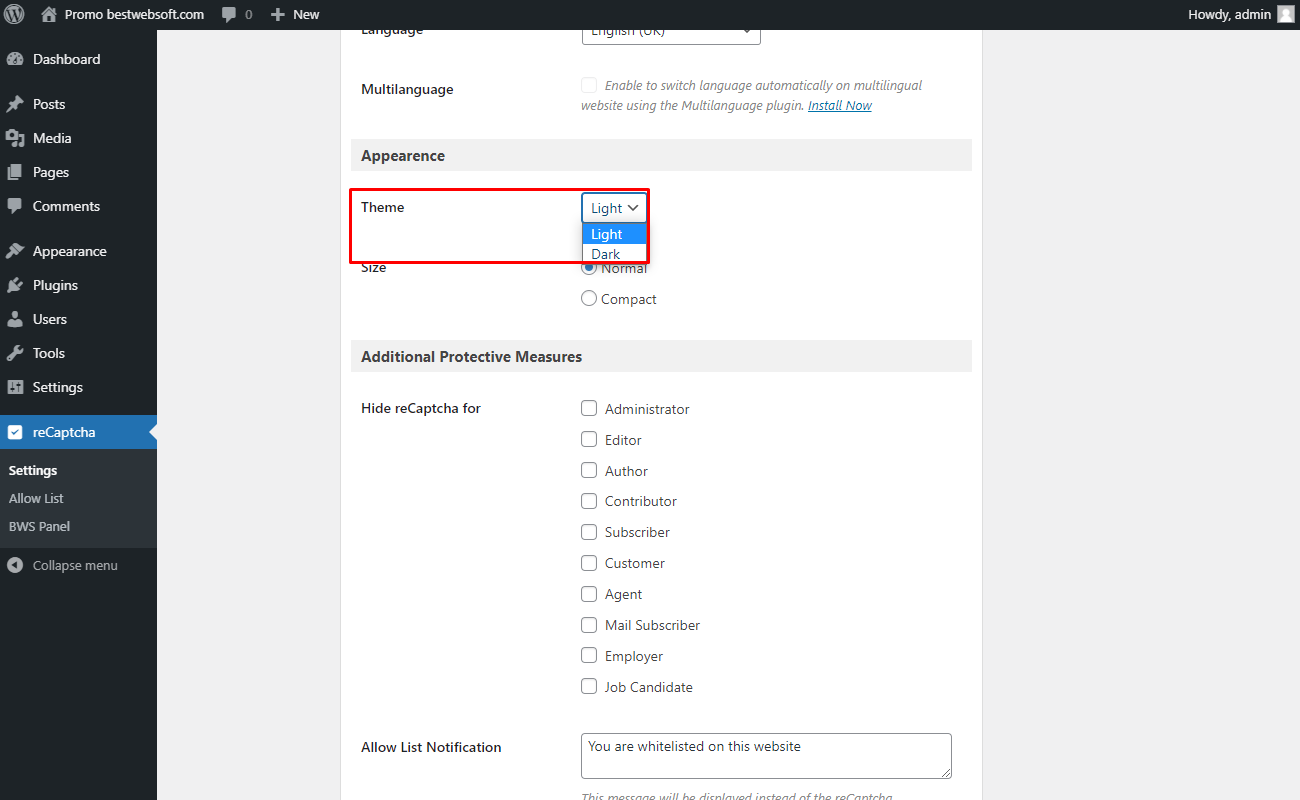This screenshot has width=1300, height=800.
Task: Choose Light in Theme options
Action: [614, 234]
